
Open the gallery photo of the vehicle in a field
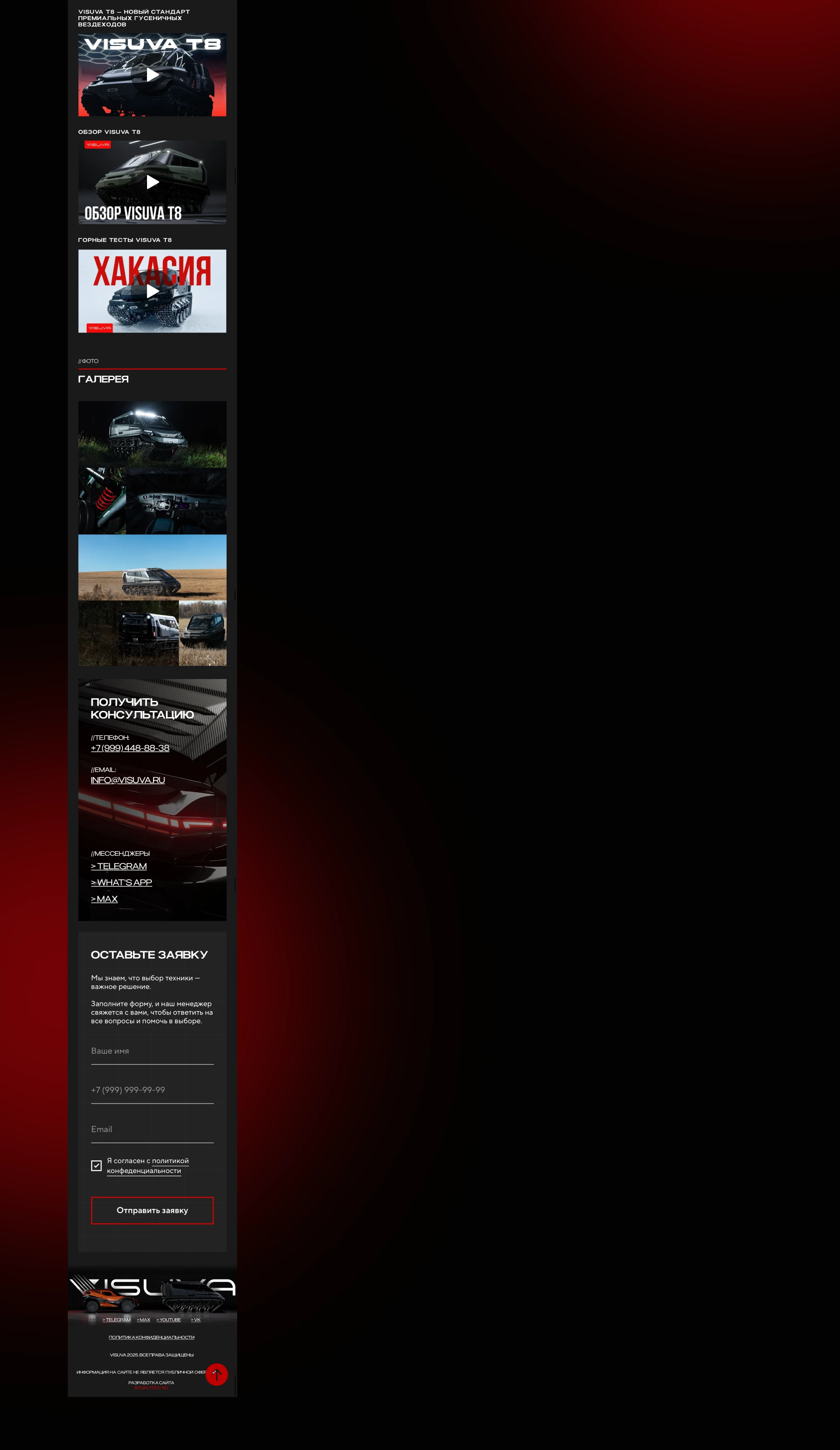(x=152, y=568)
